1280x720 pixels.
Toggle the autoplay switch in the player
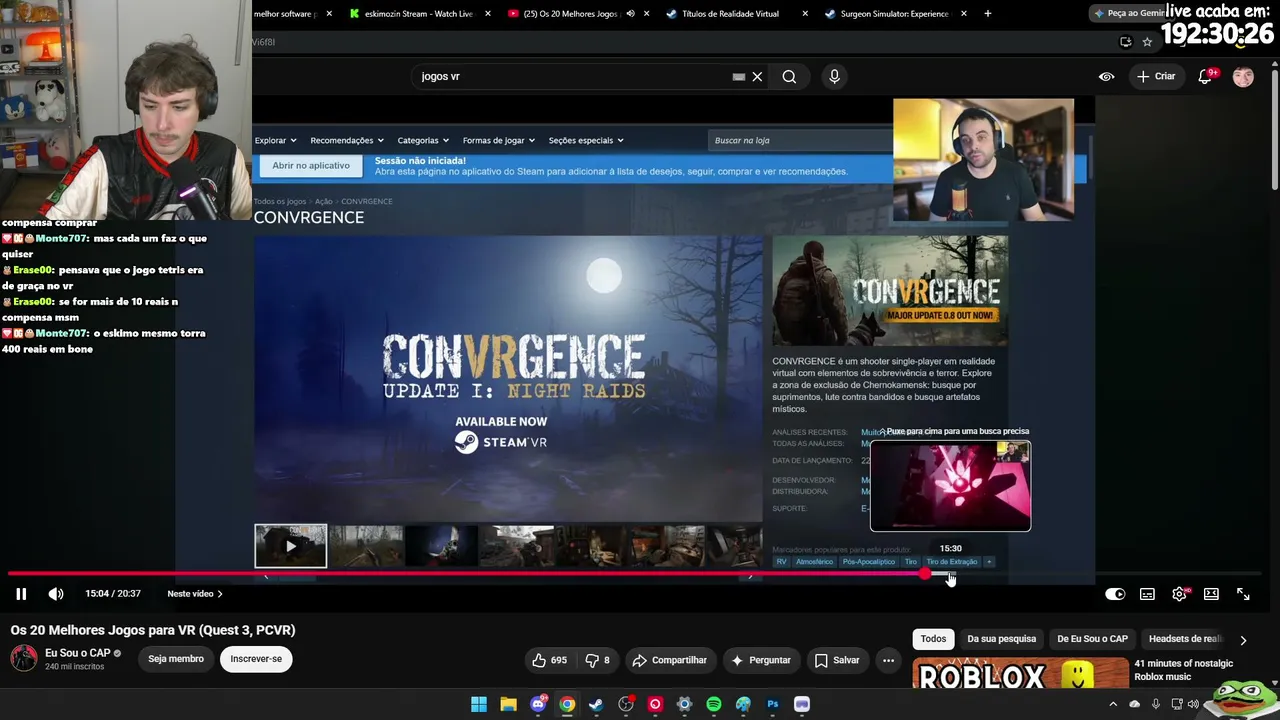(x=1115, y=594)
